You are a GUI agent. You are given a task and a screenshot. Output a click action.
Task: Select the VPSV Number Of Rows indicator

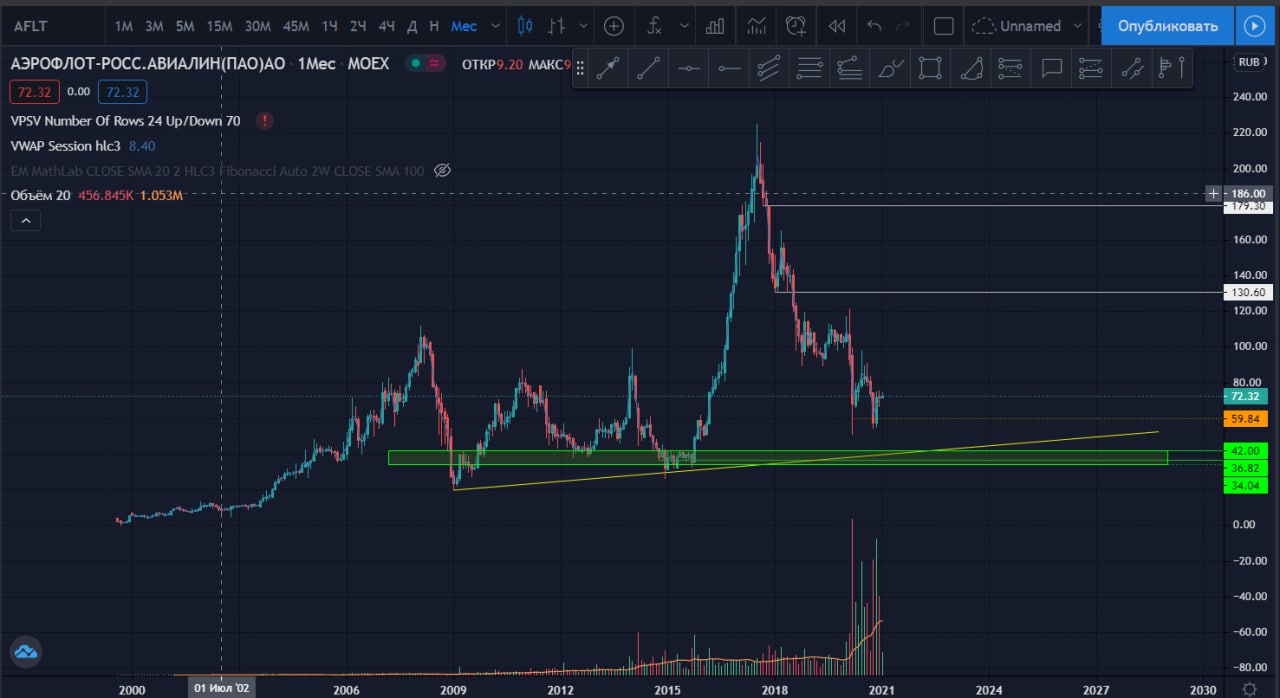coord(126,121)
